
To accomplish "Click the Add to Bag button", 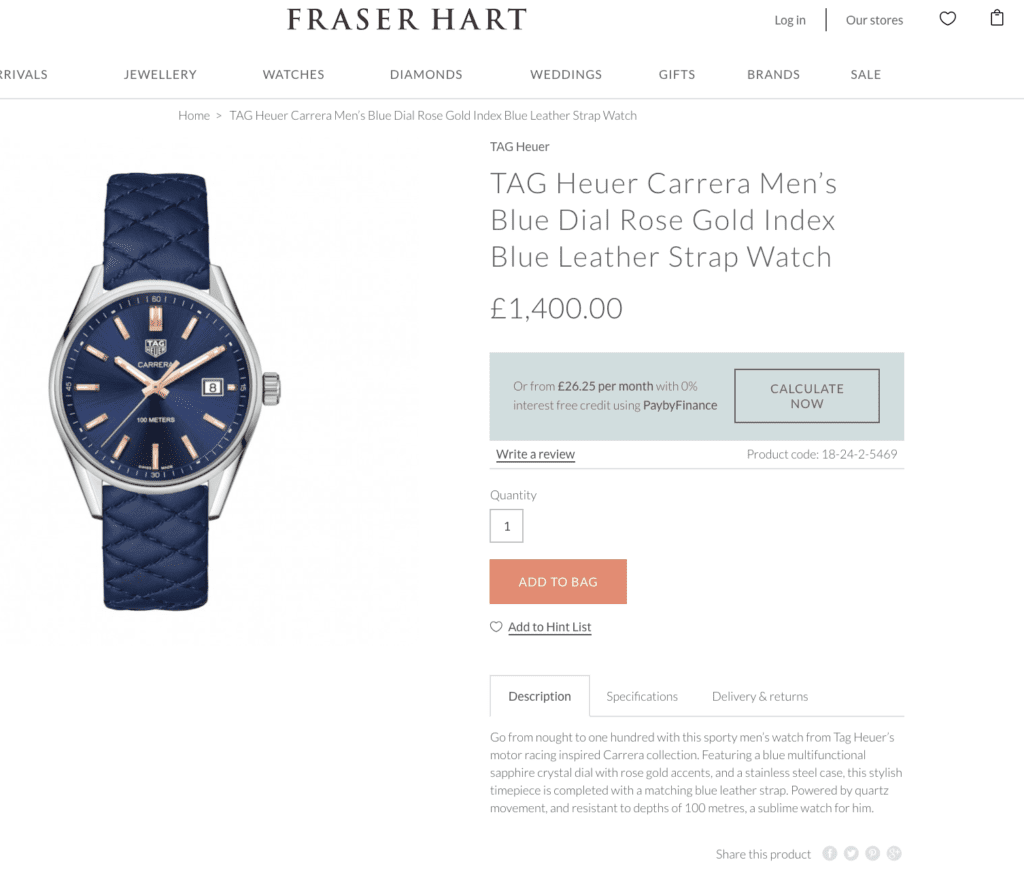I will click(558, 581).
